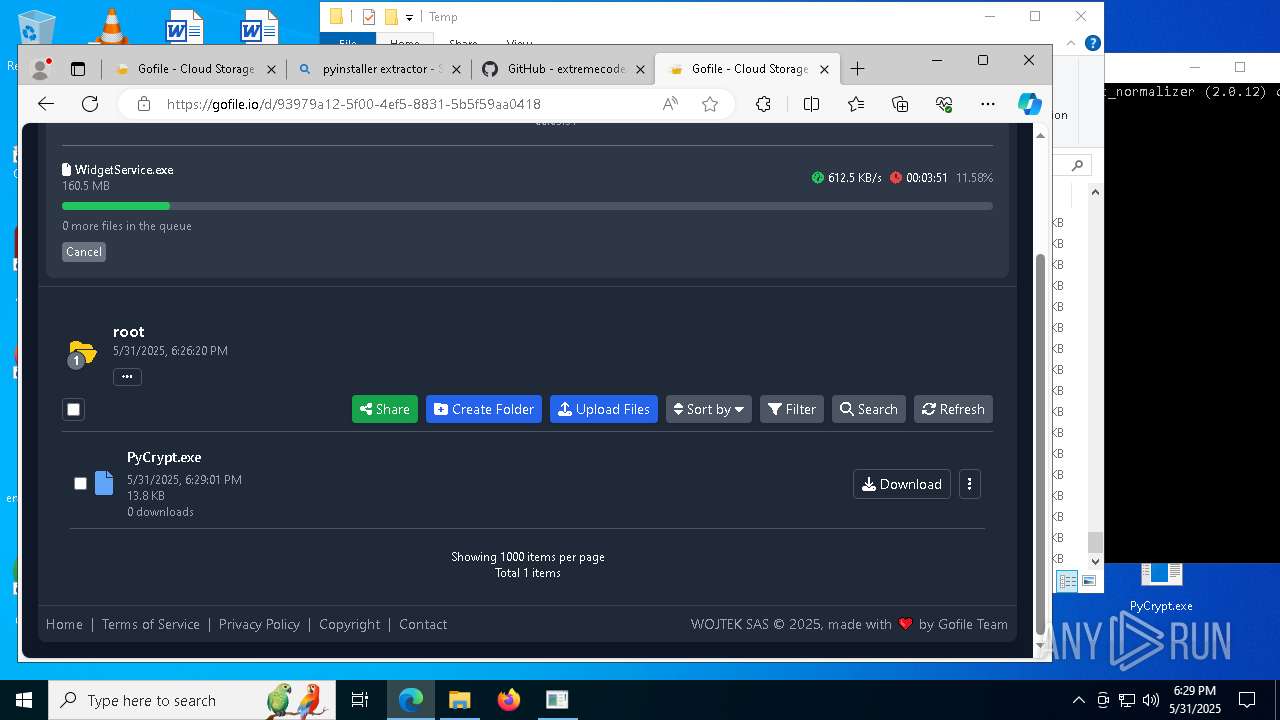Open Contact footer link
Screen dimensions: 1280x720
(423, 624)
